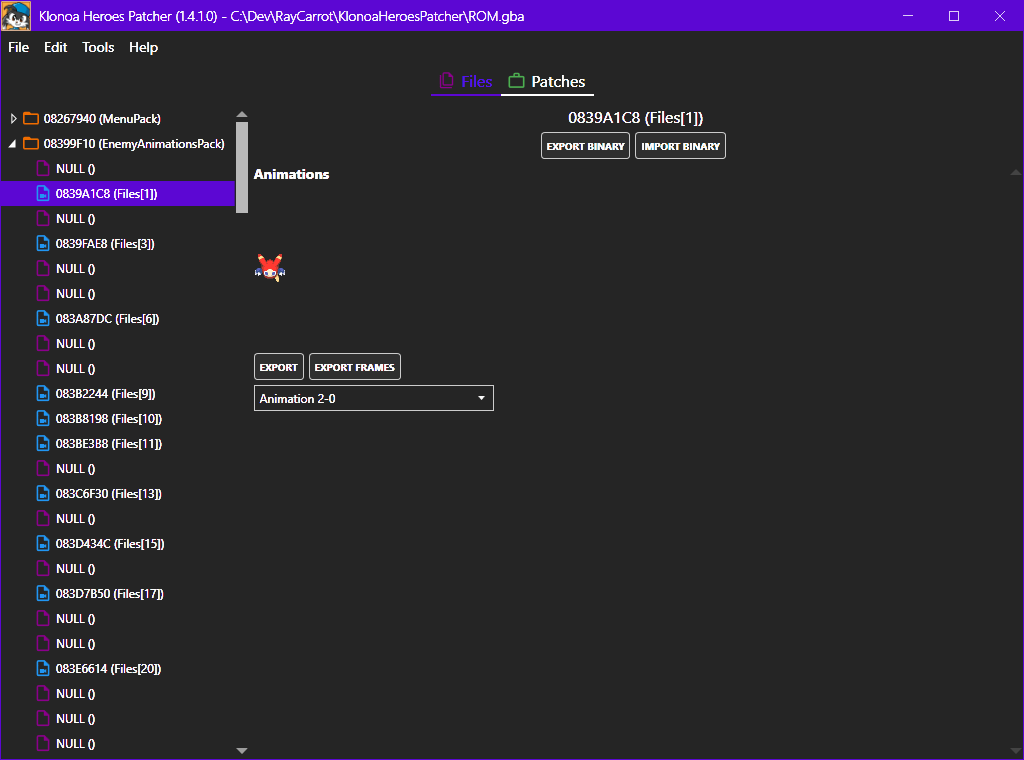Click the tree scrollbar down arrow

(242, 751)
